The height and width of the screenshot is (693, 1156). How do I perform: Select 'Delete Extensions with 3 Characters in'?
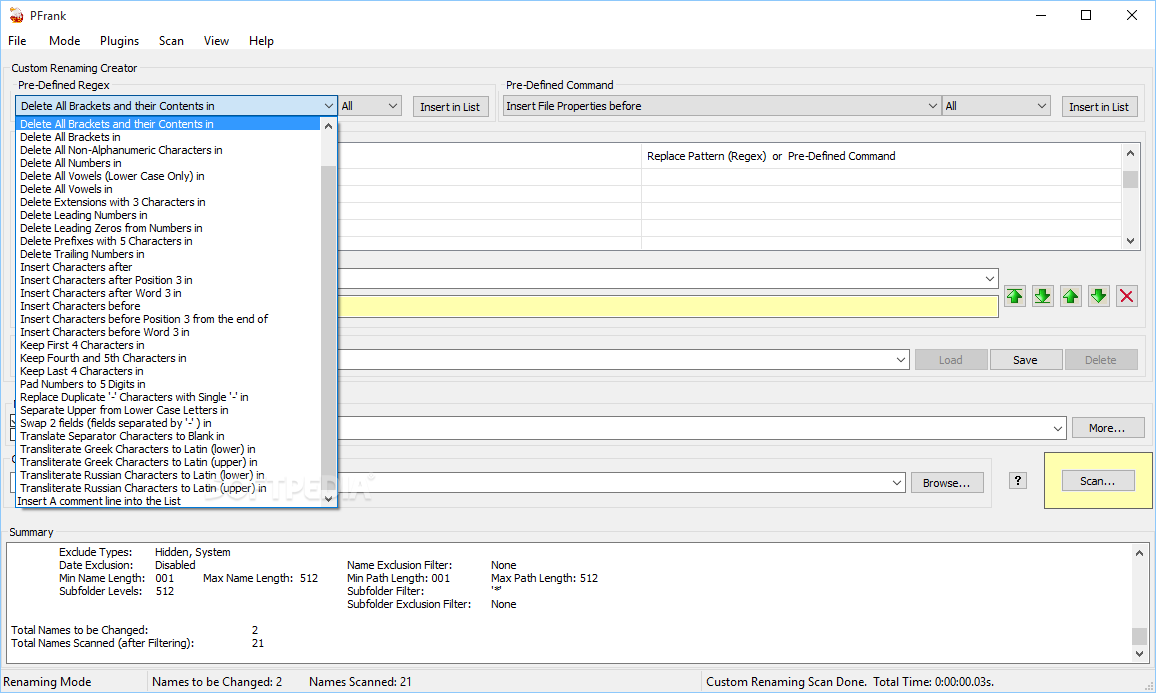pos(168,202)
